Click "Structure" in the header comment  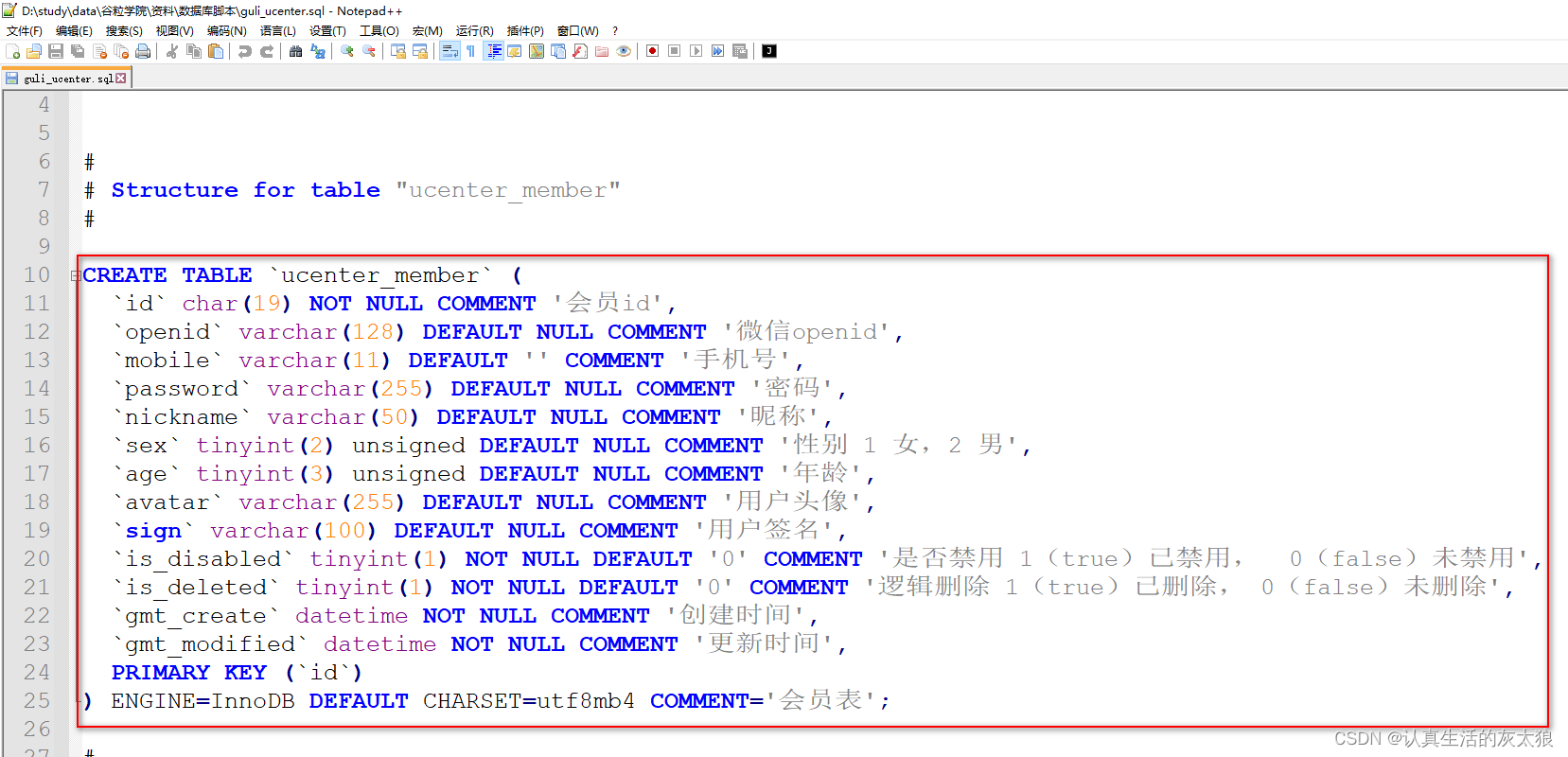[175, 190]
